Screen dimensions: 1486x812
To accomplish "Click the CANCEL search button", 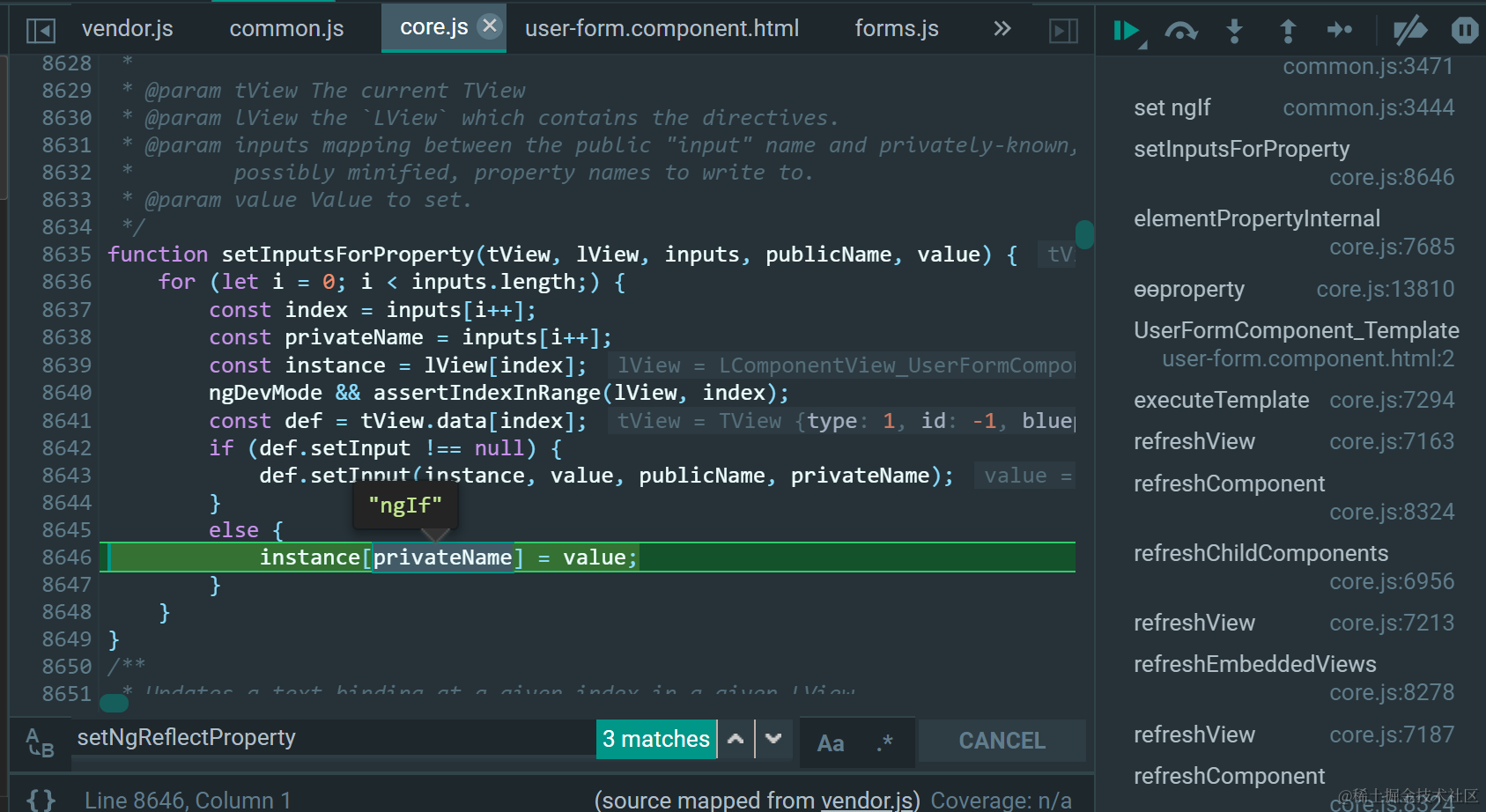I will pyautogui.click(x=1002, y=741).
